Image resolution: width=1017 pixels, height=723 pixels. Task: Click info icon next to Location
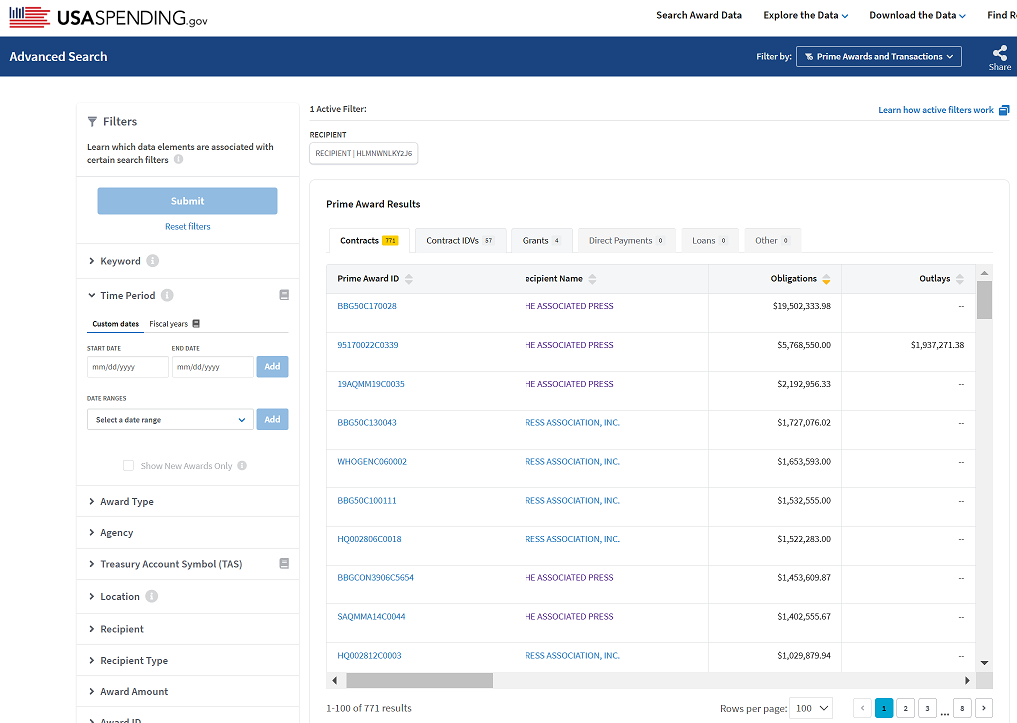coord(152,597)
